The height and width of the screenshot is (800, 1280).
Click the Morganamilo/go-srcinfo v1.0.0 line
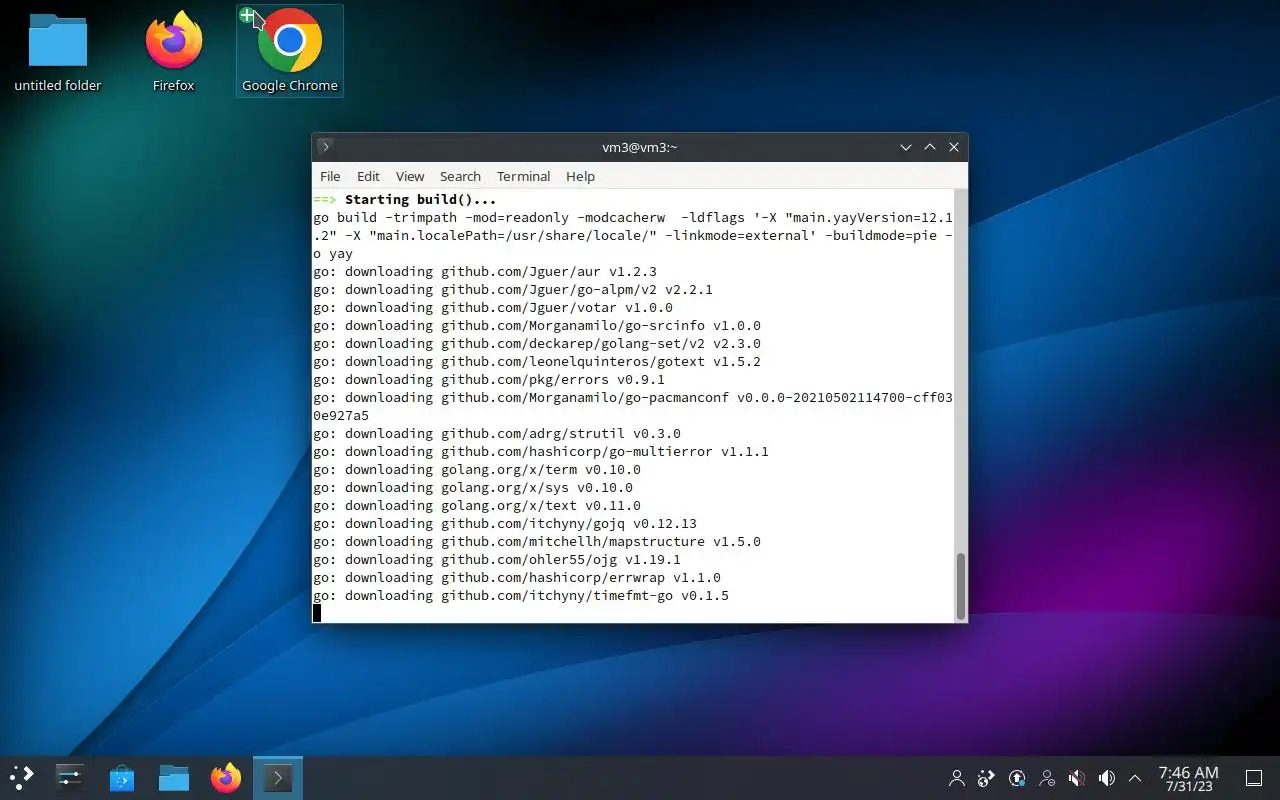(x=537, y=325)
